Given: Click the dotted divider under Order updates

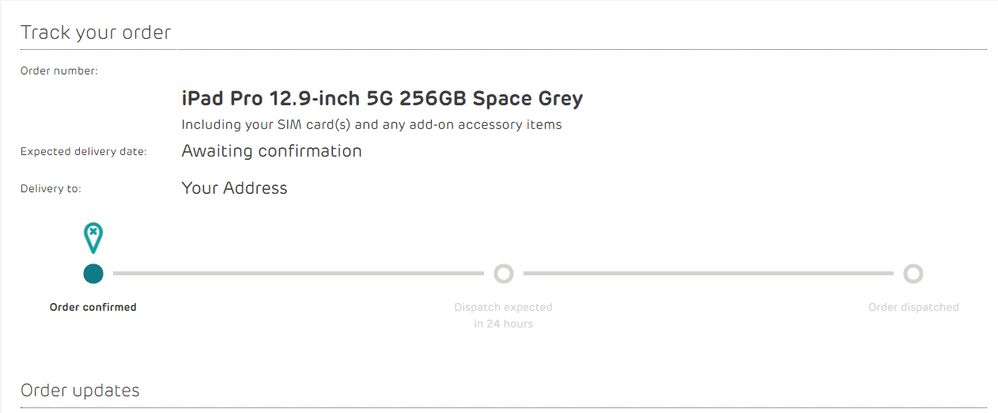Looking at the screenshot, I should click(x=503, y=407).
